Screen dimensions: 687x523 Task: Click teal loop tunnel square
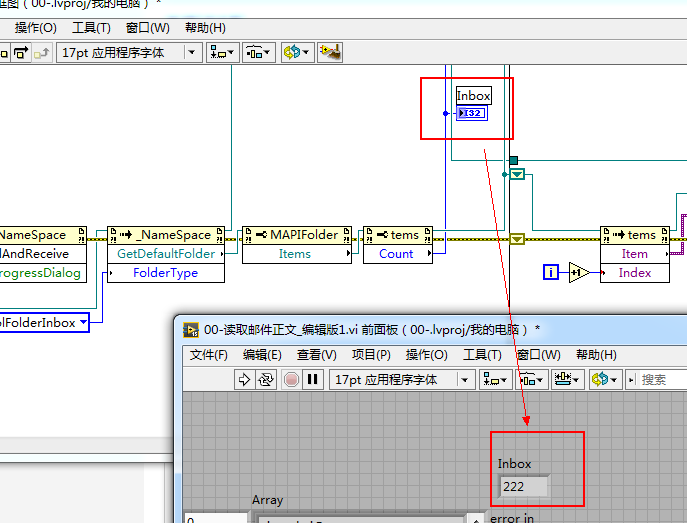pos(513,160)
